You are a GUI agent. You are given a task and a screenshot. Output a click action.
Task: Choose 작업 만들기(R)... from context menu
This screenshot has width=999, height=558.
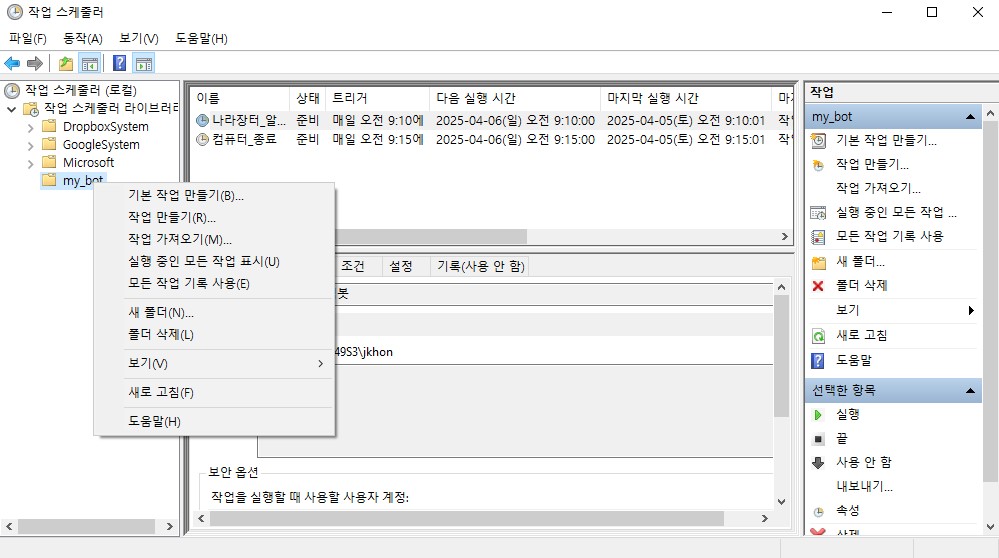(x=214, y=217)
